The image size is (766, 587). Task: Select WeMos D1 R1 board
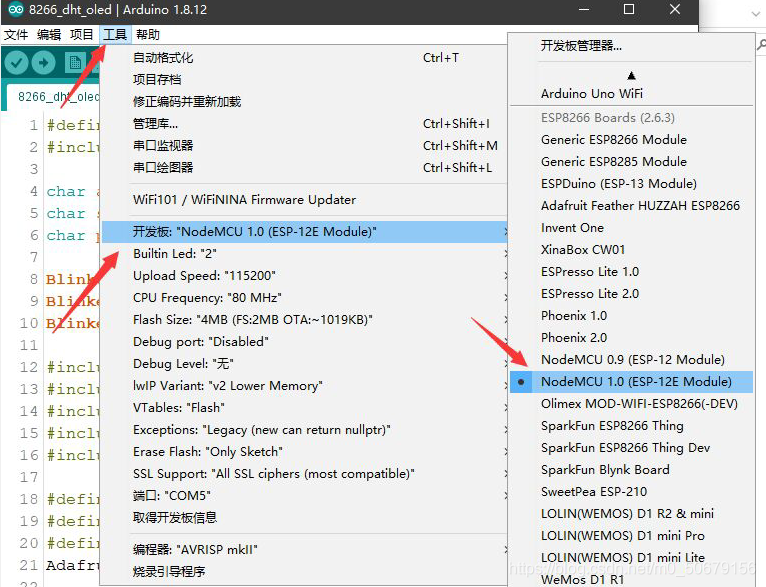(631, 579)
